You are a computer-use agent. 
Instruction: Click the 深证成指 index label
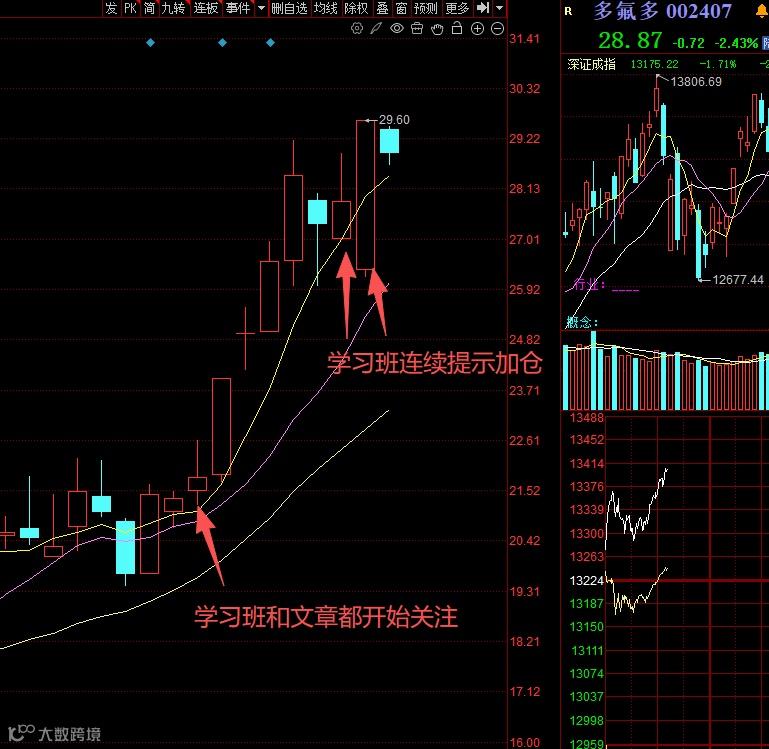[x=591, y=64]
